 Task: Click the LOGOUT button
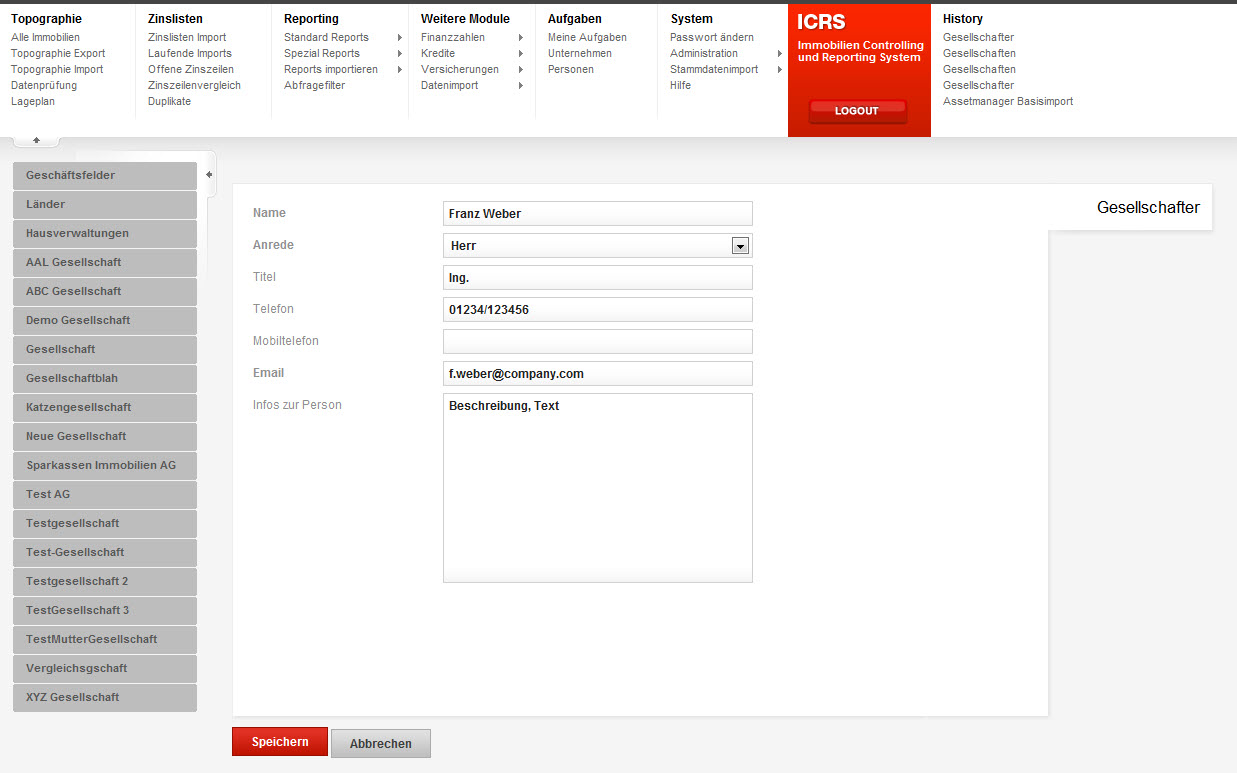click(x=857, y=111)
